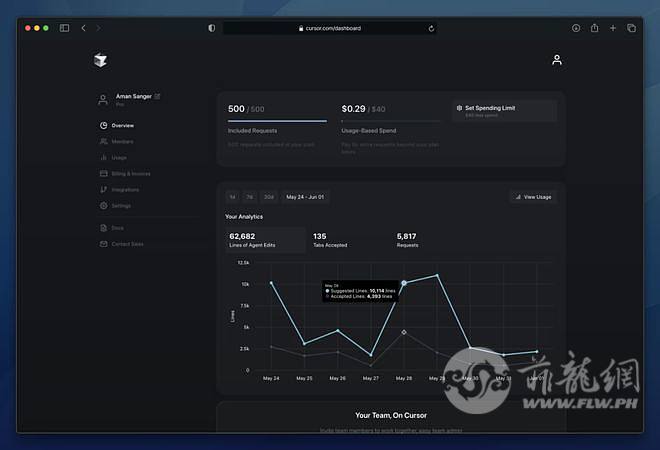The height and width of the screenshot is (450, 660).
Task: Click the $0.29 spend value
Action: click(x=354, y=109)
